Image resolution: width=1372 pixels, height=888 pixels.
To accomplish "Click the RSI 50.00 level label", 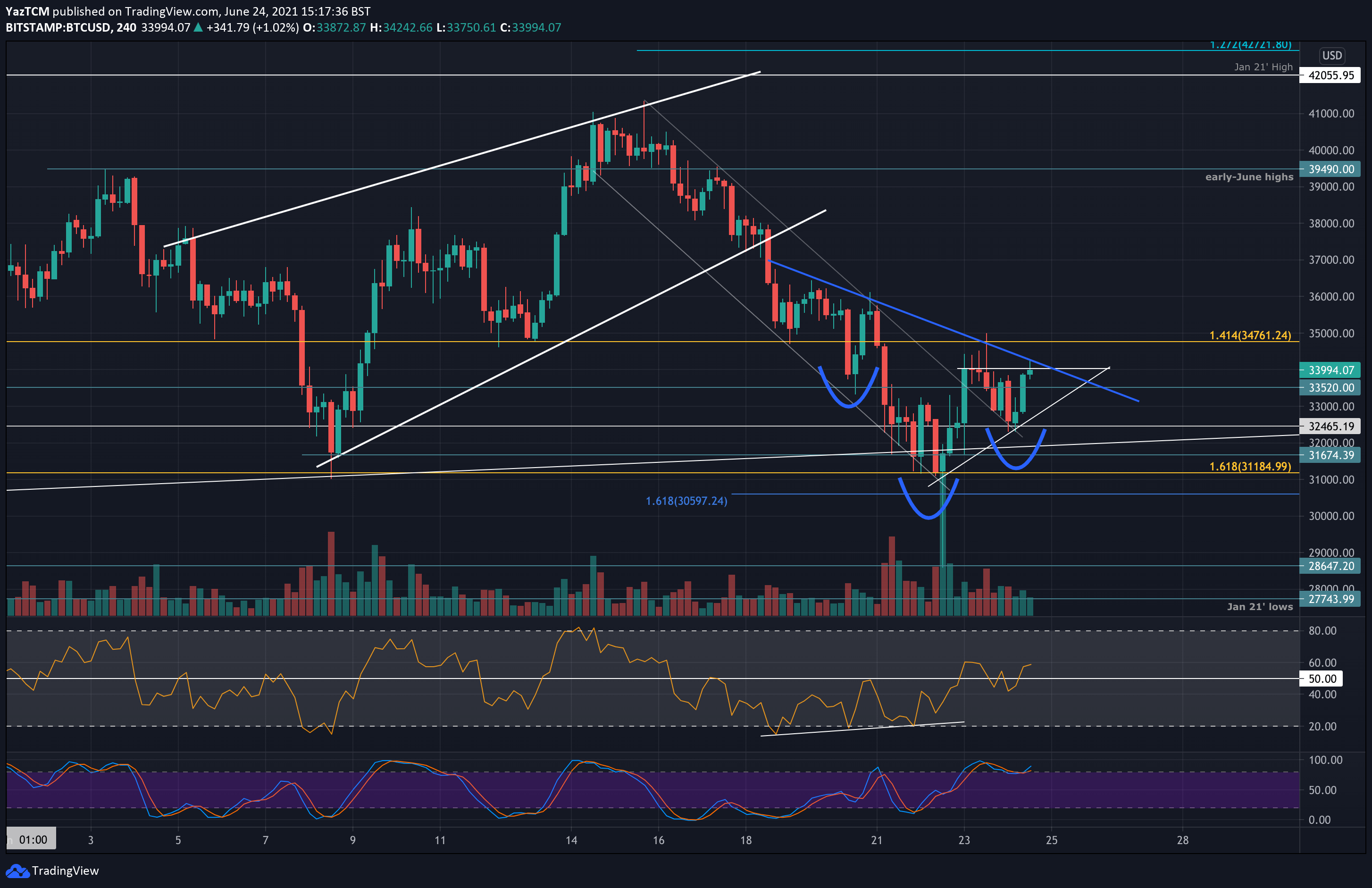I will 1322,679.
